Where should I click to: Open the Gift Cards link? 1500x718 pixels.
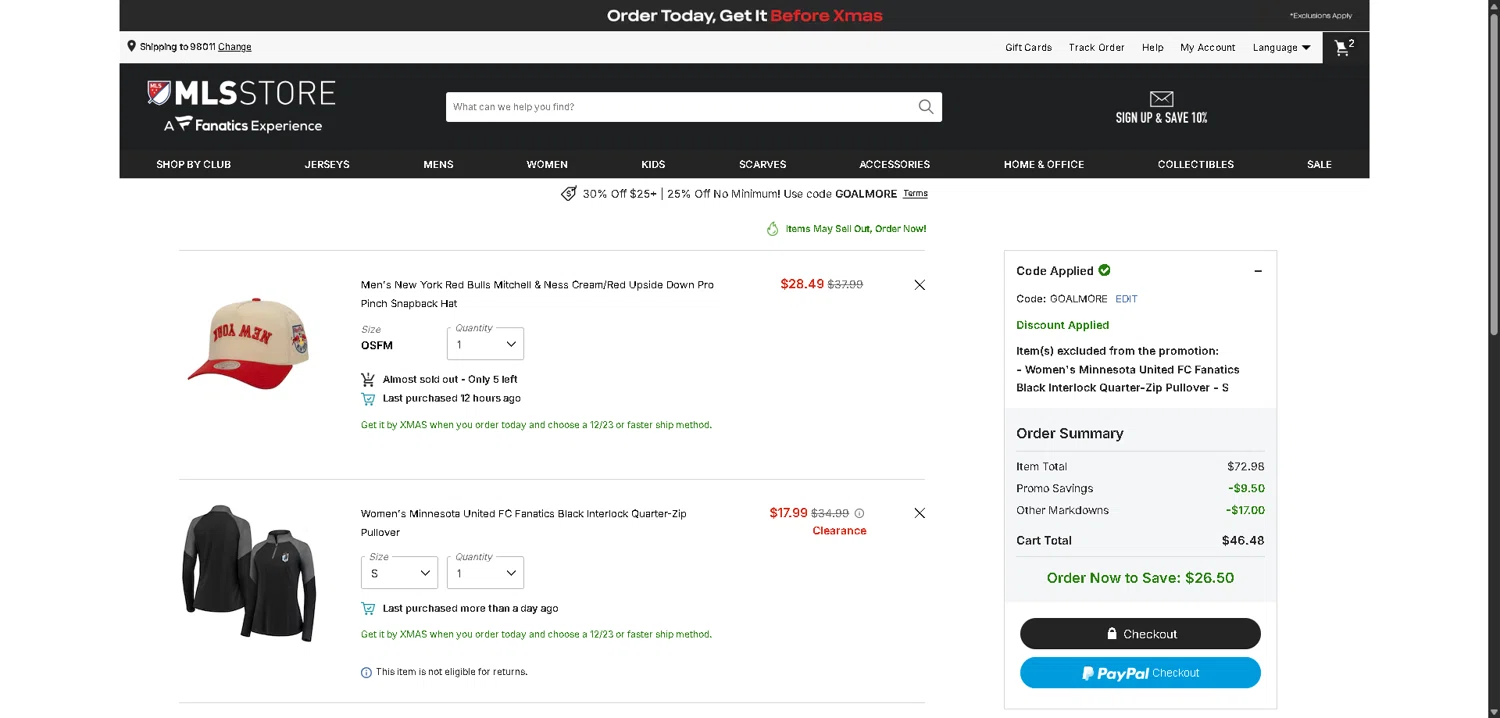point(1029,47)
